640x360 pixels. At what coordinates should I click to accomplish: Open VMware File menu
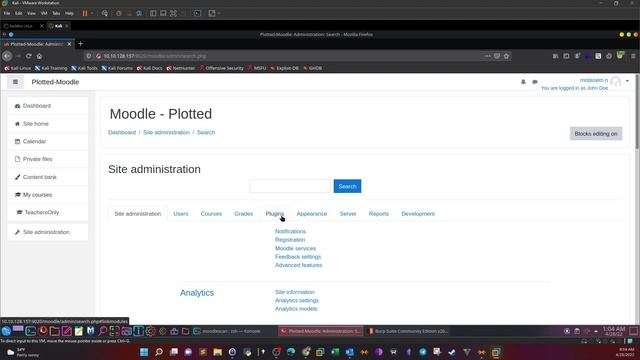click(7, 13)
